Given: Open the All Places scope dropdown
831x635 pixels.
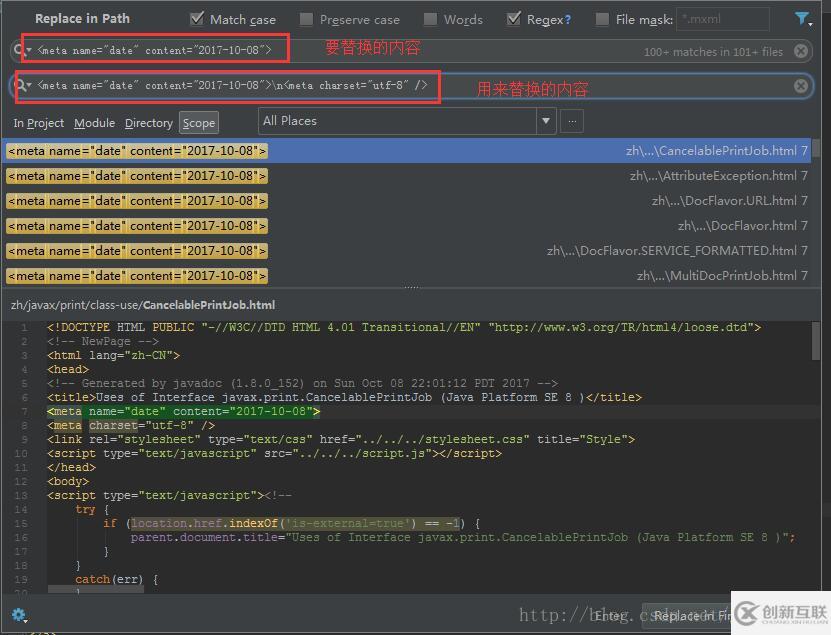Looking at the screenshot, I should (543, 119).
